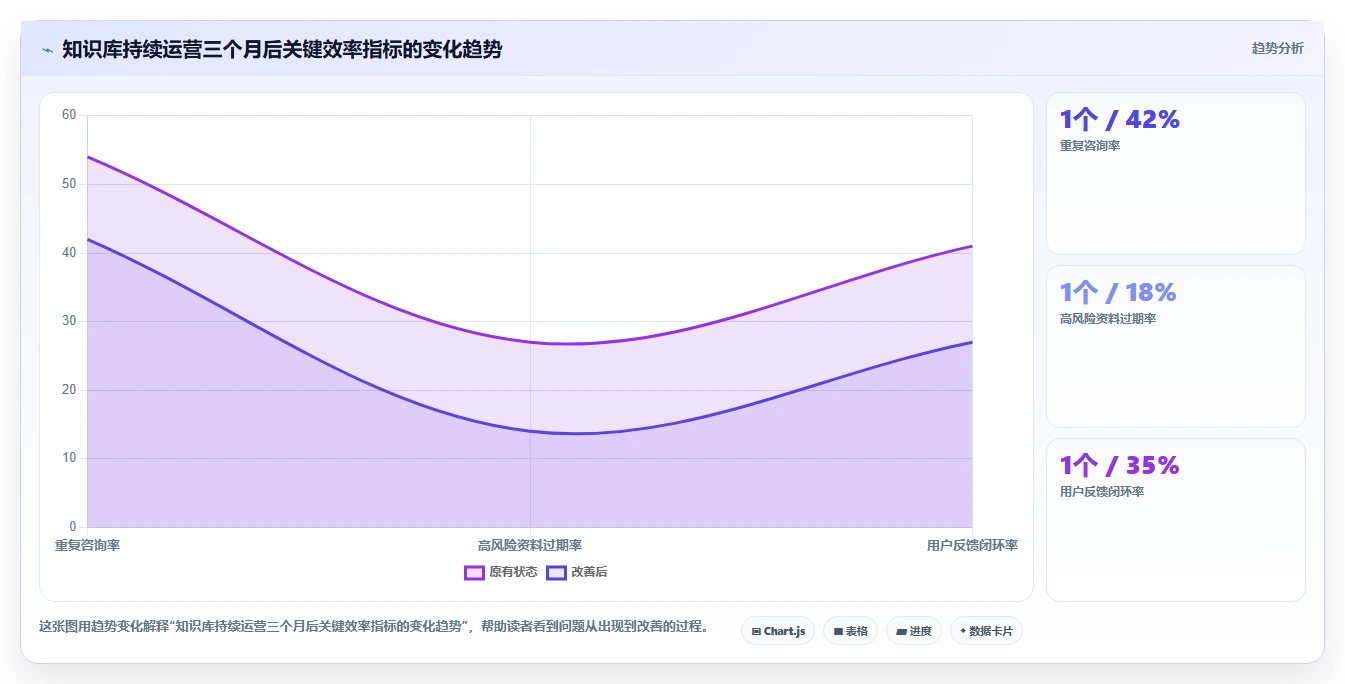Toggle the 改善后 legend item
The image size is (1345, 684).
(577, 572)
